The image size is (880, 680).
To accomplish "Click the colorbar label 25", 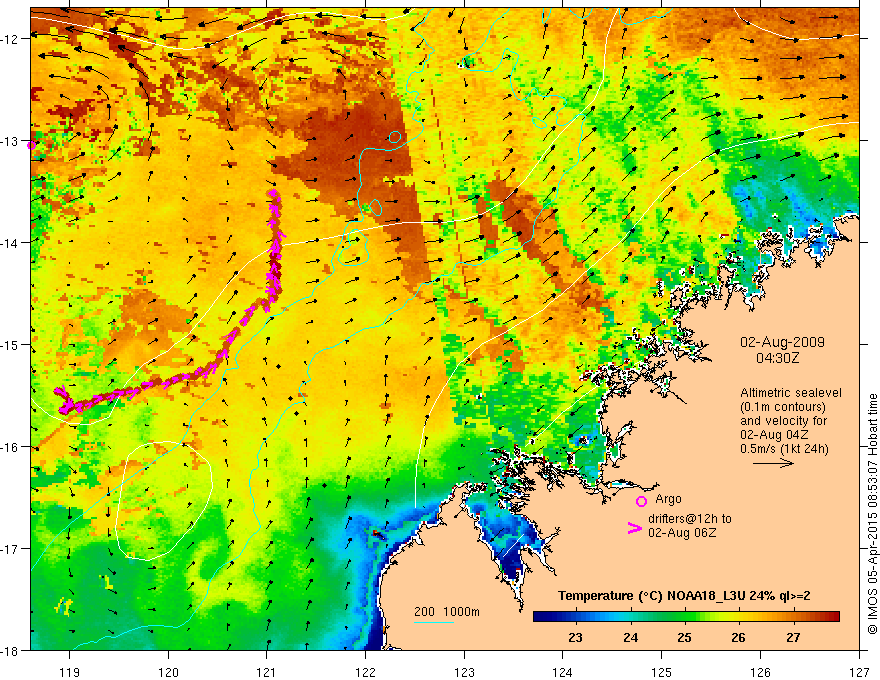I will click(x=684, y=638).
